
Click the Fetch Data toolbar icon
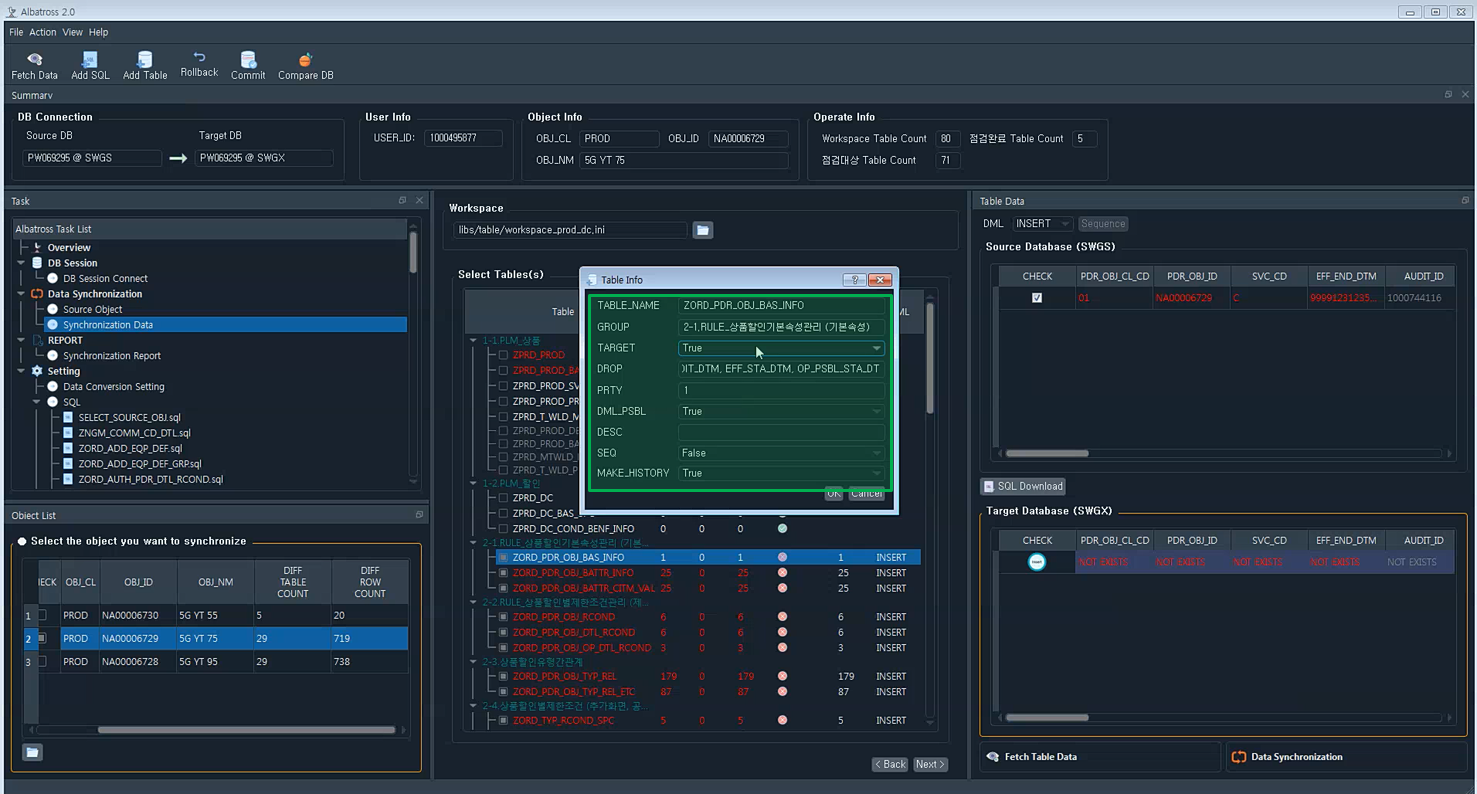click(35, 60)
